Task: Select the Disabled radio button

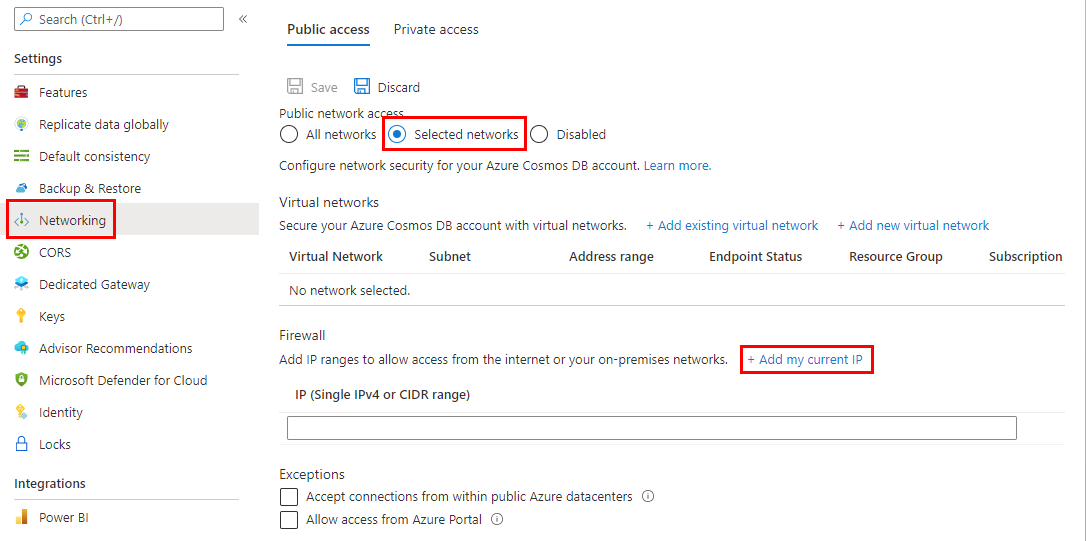Action: (x=540, y=134)
